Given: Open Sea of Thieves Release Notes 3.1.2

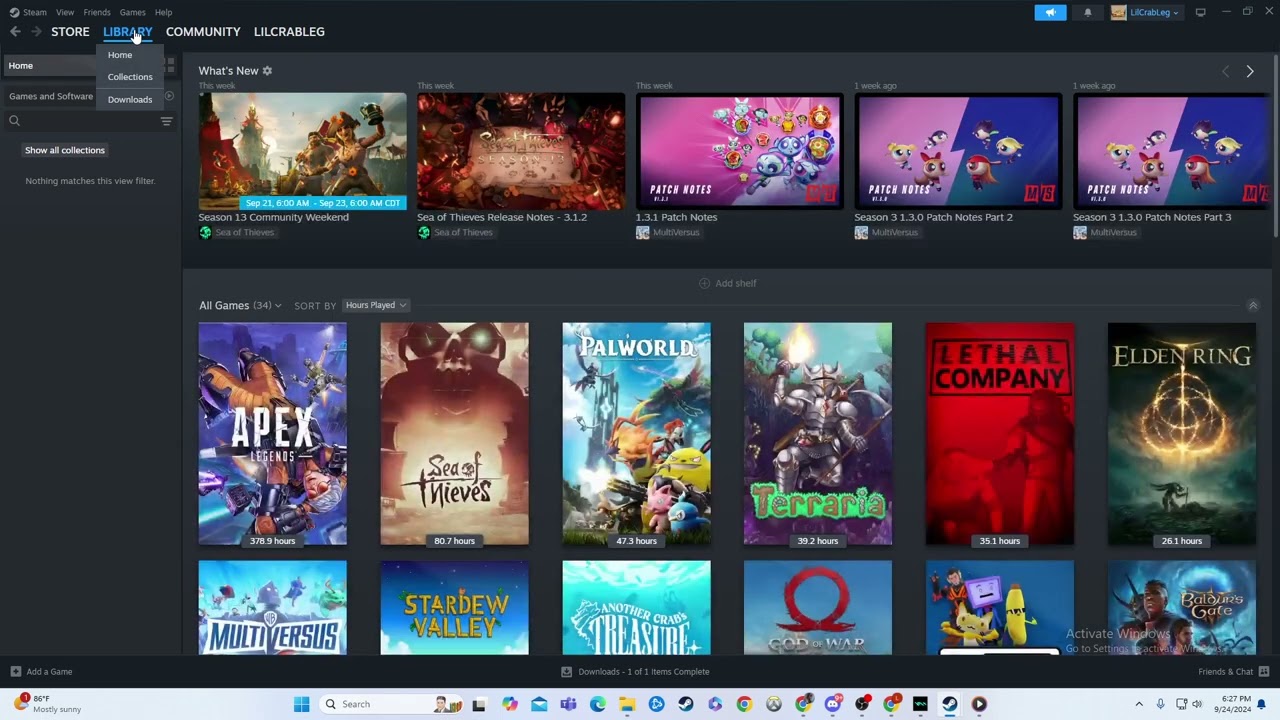Looking at the screenshot, I should (521, 150).
